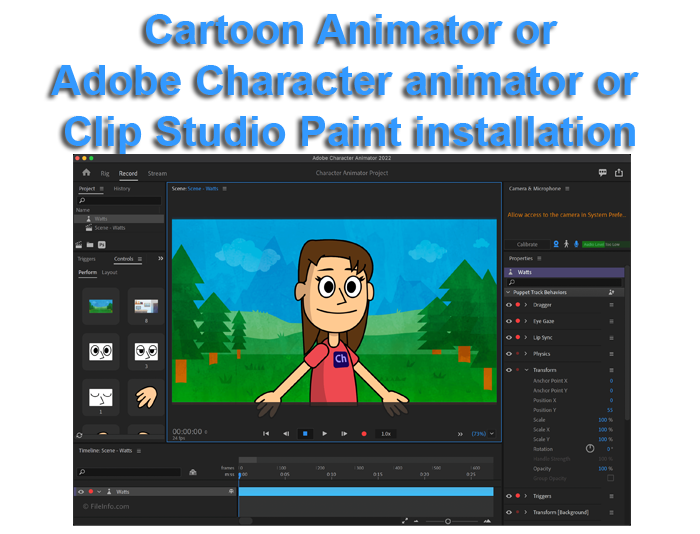700x534 pixels.
Task: Trigger the indoor background control labeled 8
Action: (x=146, y=306)
